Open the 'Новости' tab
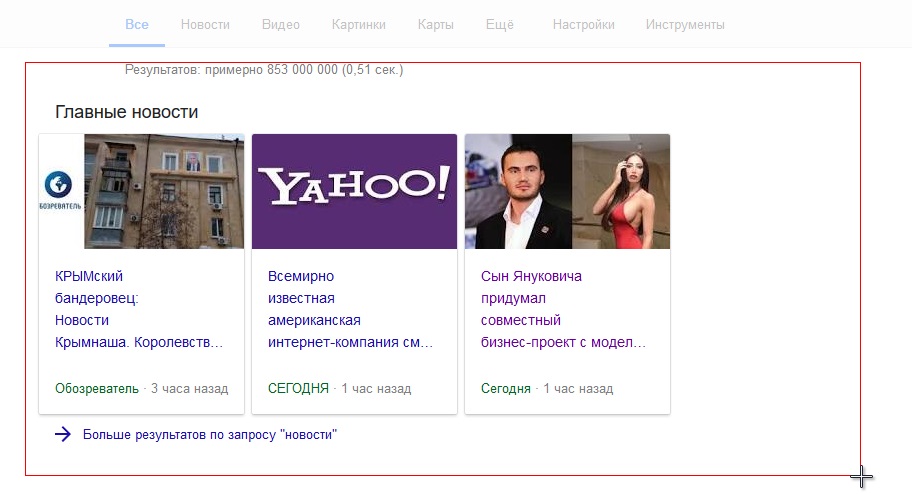Screen dimensions: 912x494 tap(205, 24)
